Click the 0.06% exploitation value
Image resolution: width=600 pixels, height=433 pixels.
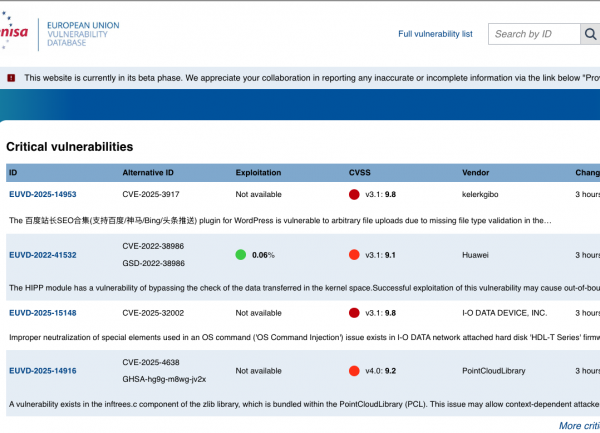263,255
